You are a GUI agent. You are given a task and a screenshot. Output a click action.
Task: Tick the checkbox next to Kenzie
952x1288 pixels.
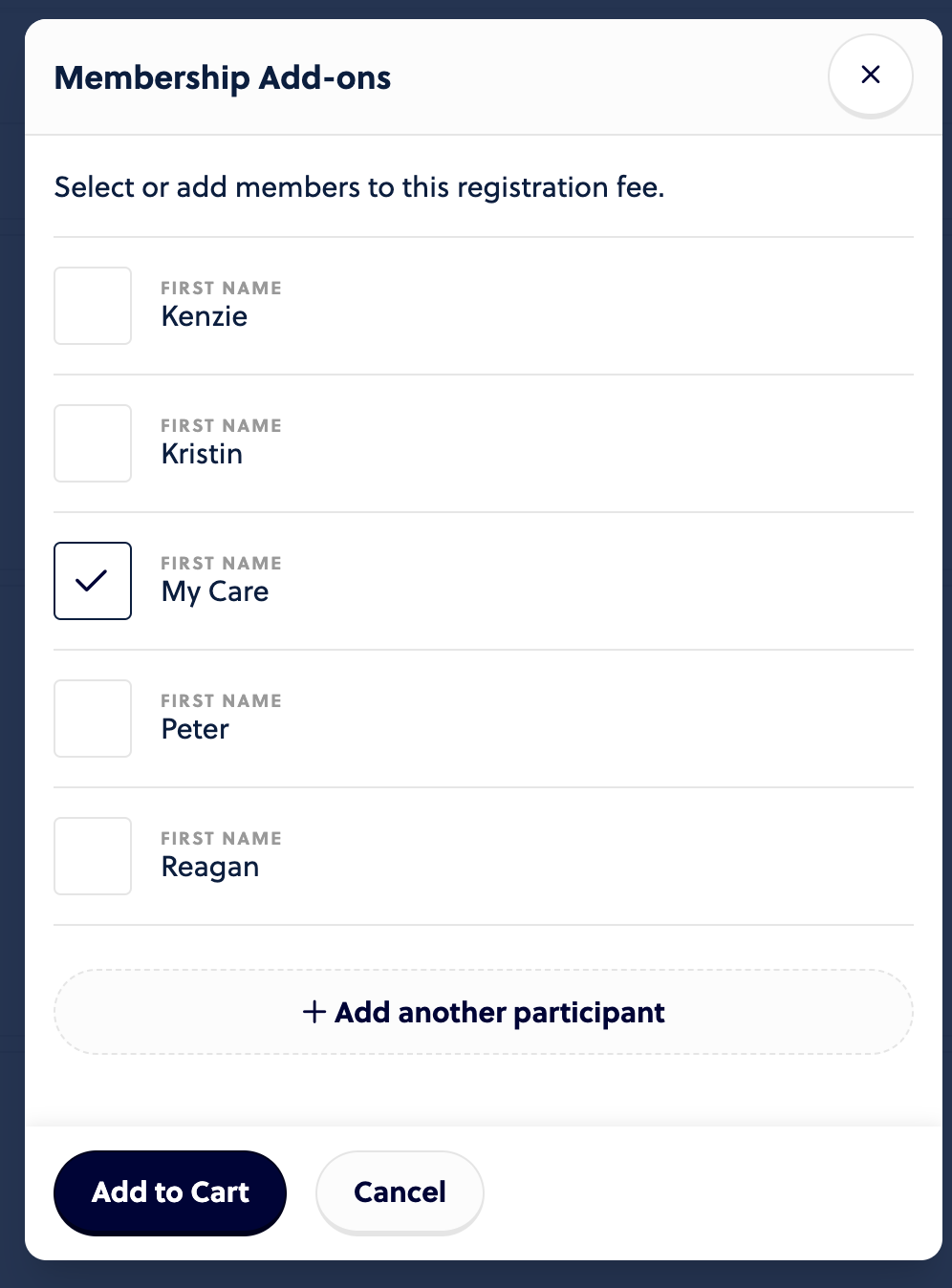click(x=93, y=306)
